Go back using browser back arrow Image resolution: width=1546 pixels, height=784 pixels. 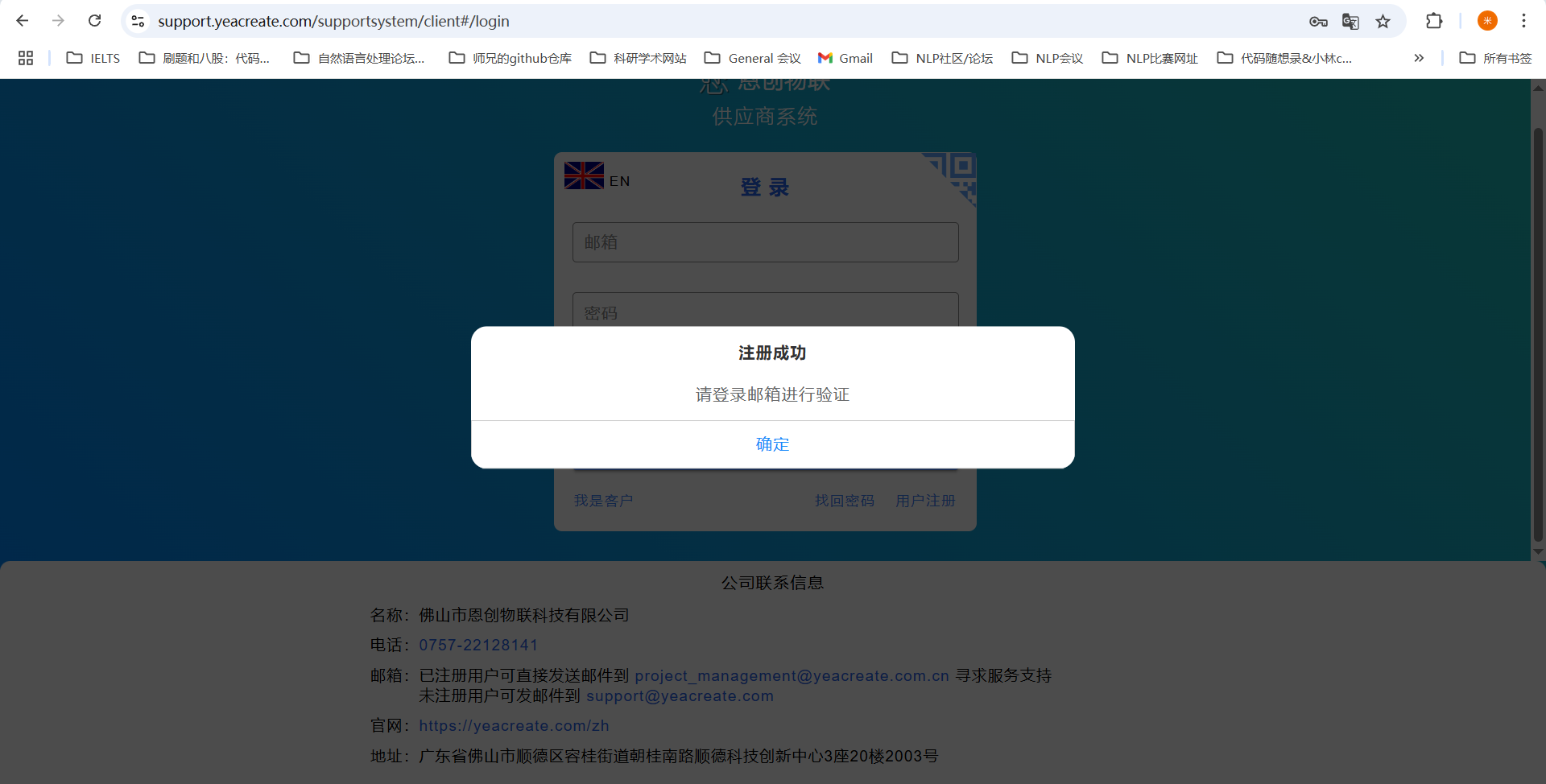click(x=23, y=21)
